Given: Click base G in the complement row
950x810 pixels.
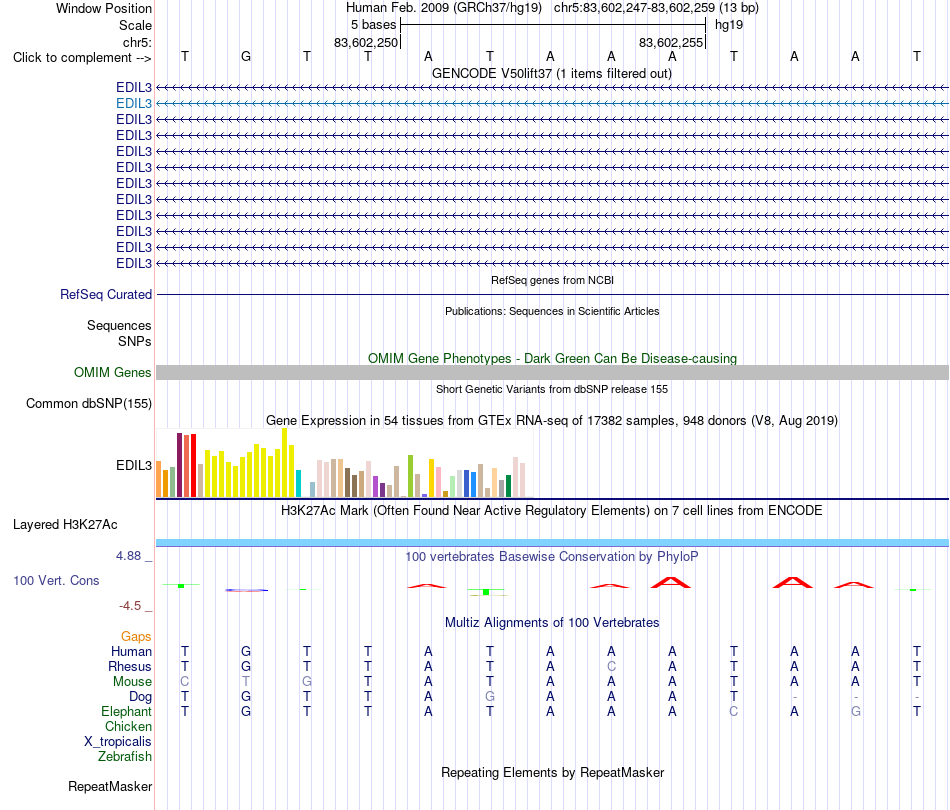Looking at the screenshot, I should (246, 56).
